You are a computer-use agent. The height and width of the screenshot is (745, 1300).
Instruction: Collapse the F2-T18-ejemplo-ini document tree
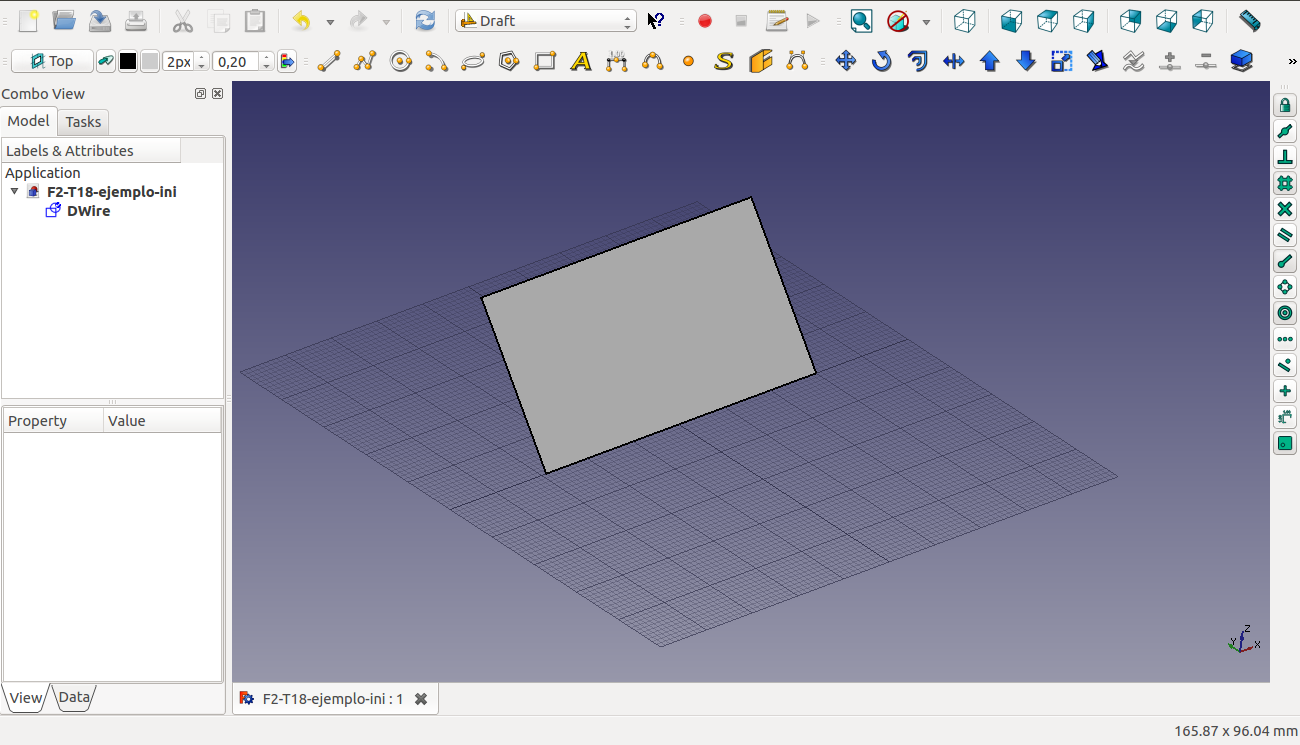point(14,191)
